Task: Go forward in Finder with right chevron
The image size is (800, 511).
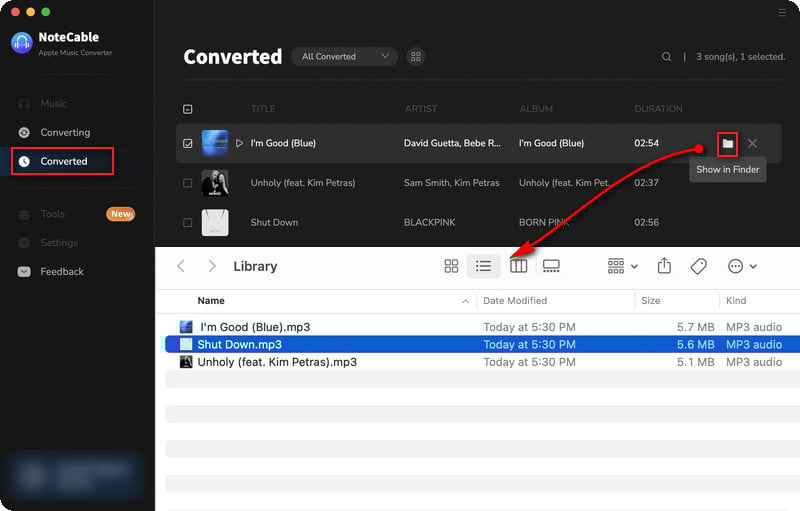Action: click(x=212, y=266)
